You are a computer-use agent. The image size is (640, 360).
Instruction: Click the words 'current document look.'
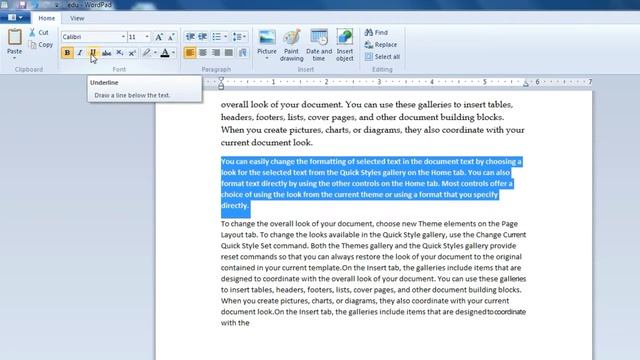(267, 142)
